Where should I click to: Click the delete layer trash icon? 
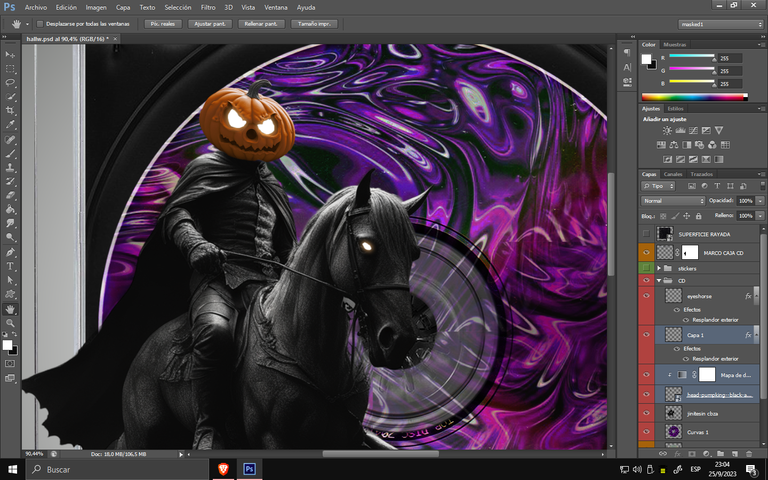tap(748, 454)
